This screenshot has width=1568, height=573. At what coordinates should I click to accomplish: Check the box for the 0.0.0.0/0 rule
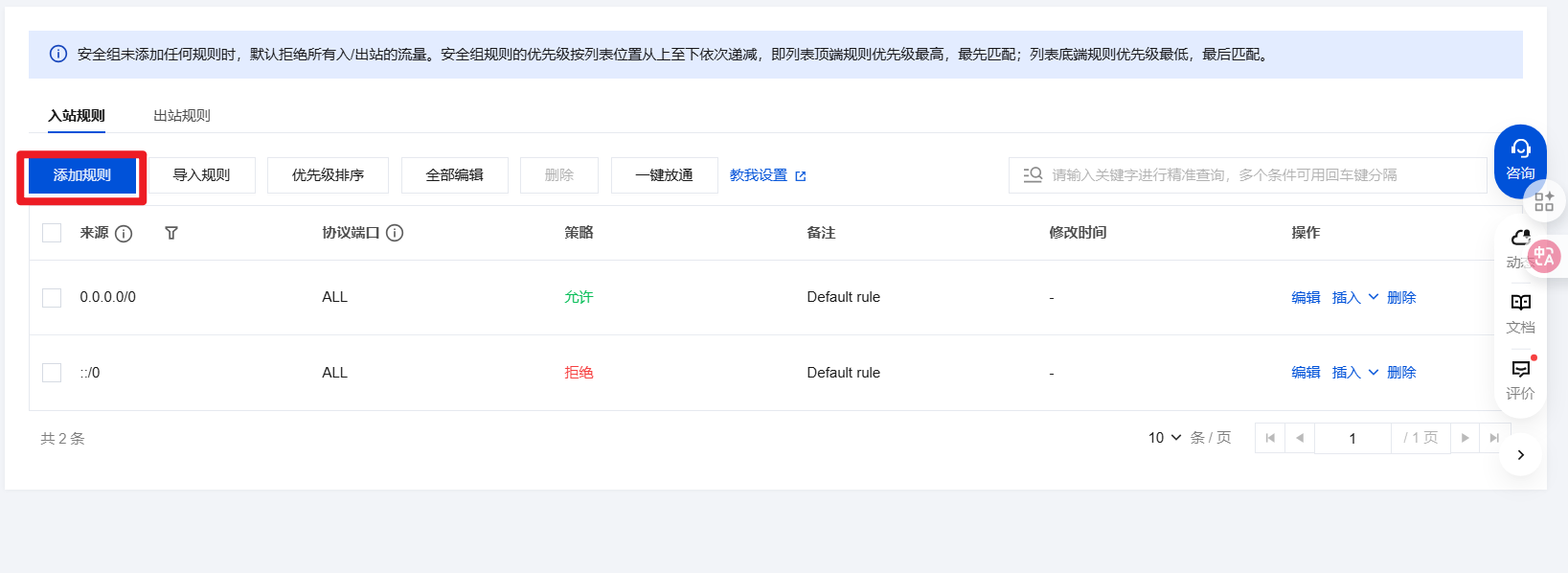coord(52,298)
